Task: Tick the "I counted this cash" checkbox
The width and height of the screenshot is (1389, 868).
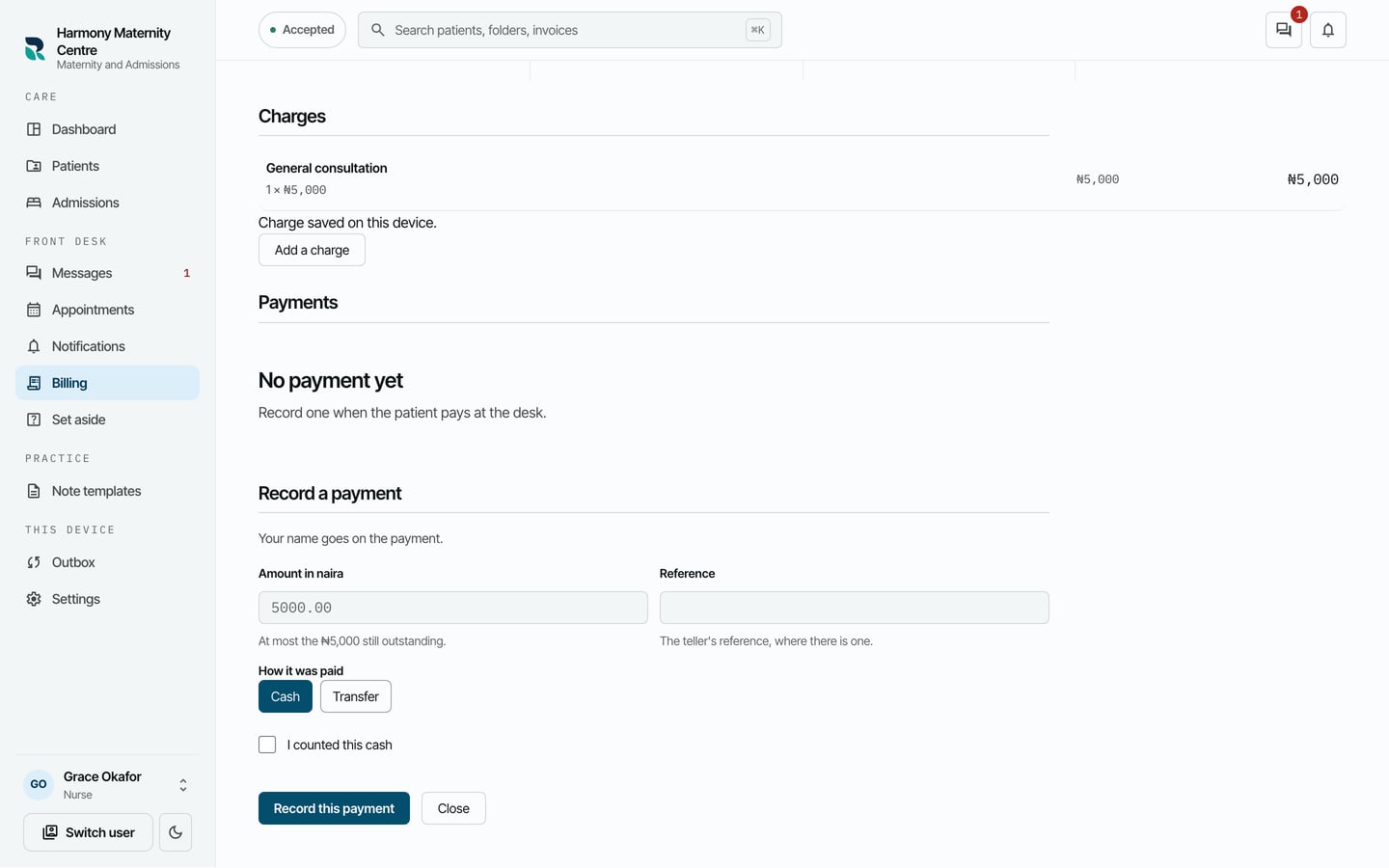Action: pyautogui.click(x=267, y=745)
